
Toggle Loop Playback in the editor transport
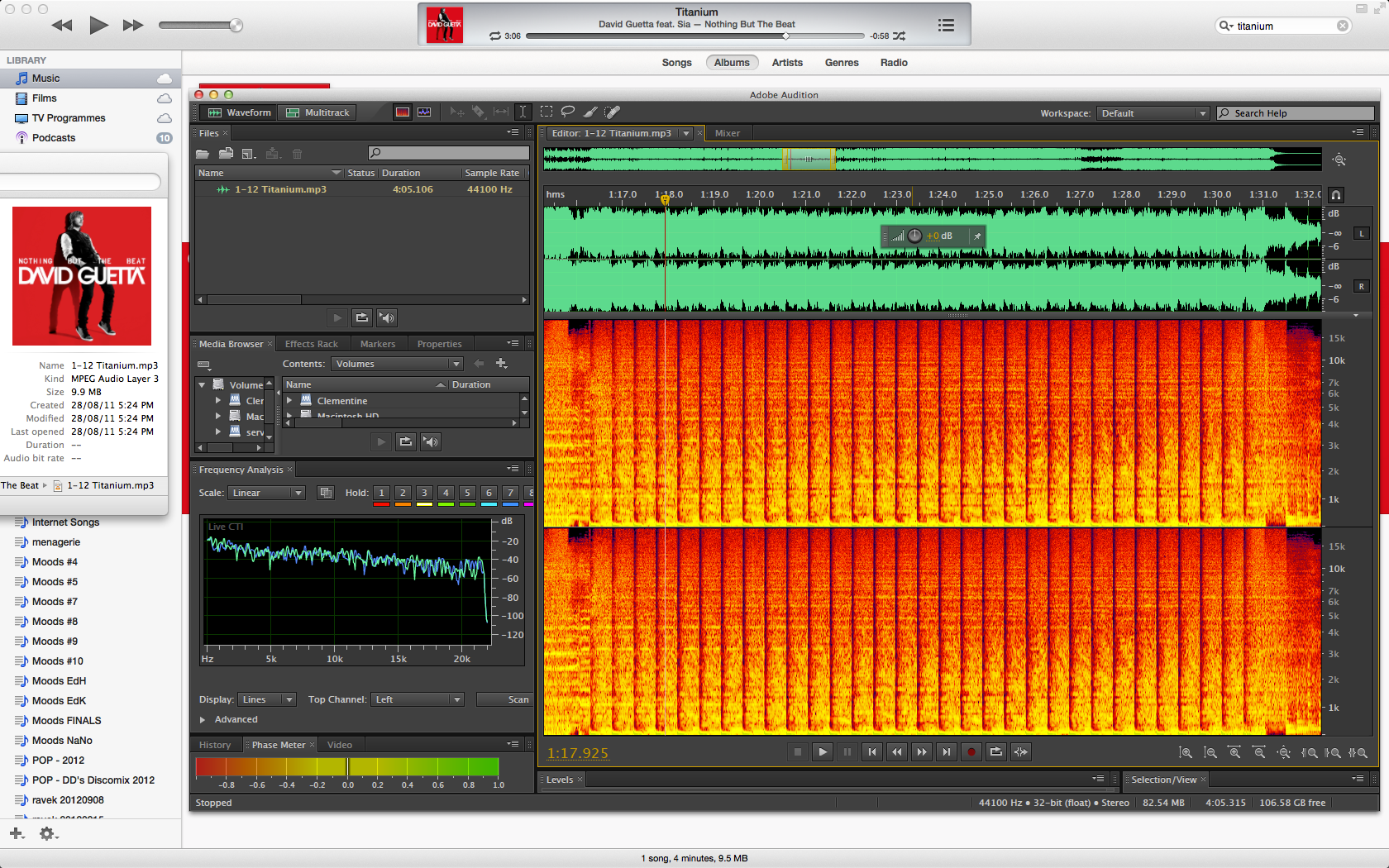pyautogui.click(x=996, y=751)
